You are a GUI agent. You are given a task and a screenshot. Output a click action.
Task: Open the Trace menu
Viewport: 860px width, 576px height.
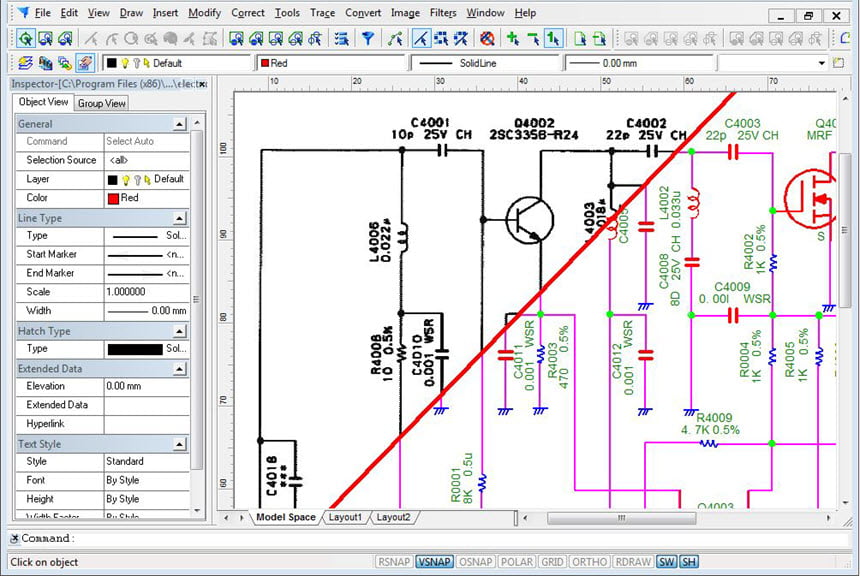coord(322,13)
